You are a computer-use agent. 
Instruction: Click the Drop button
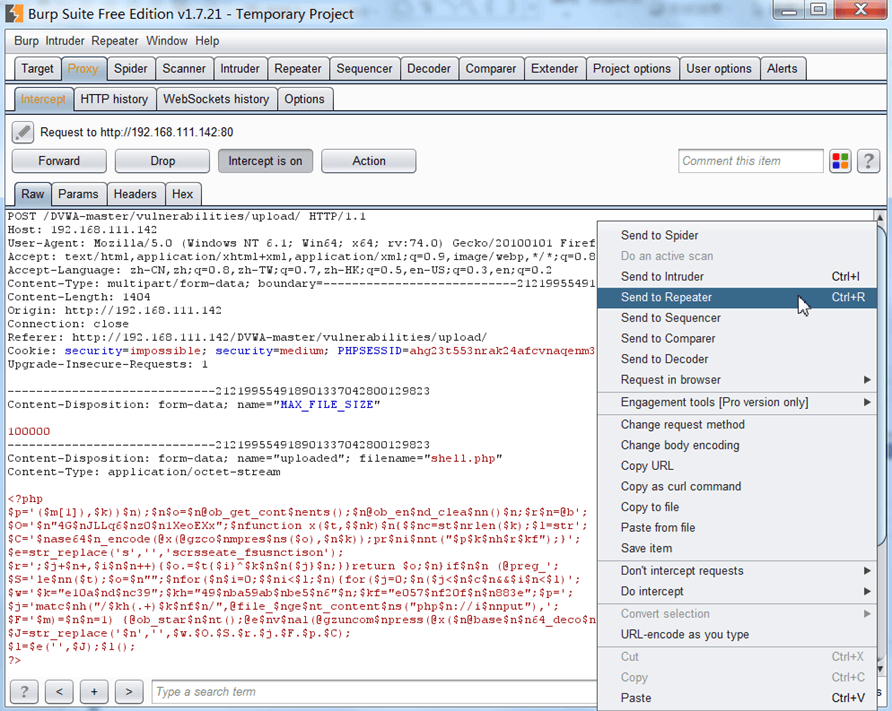[162, 161]
